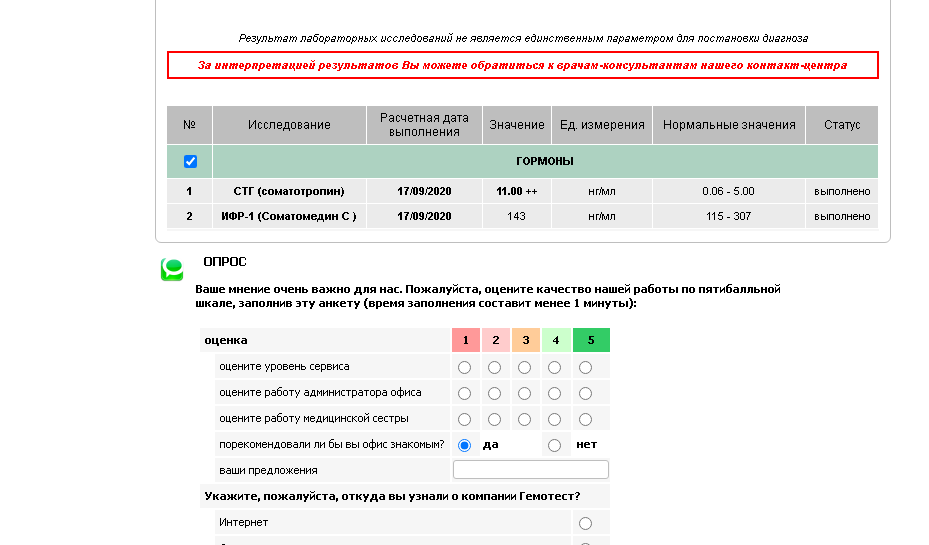929x545 pixels.
Task: Rate уровень сервиса with score 1
Action: [x=464, y=367]
